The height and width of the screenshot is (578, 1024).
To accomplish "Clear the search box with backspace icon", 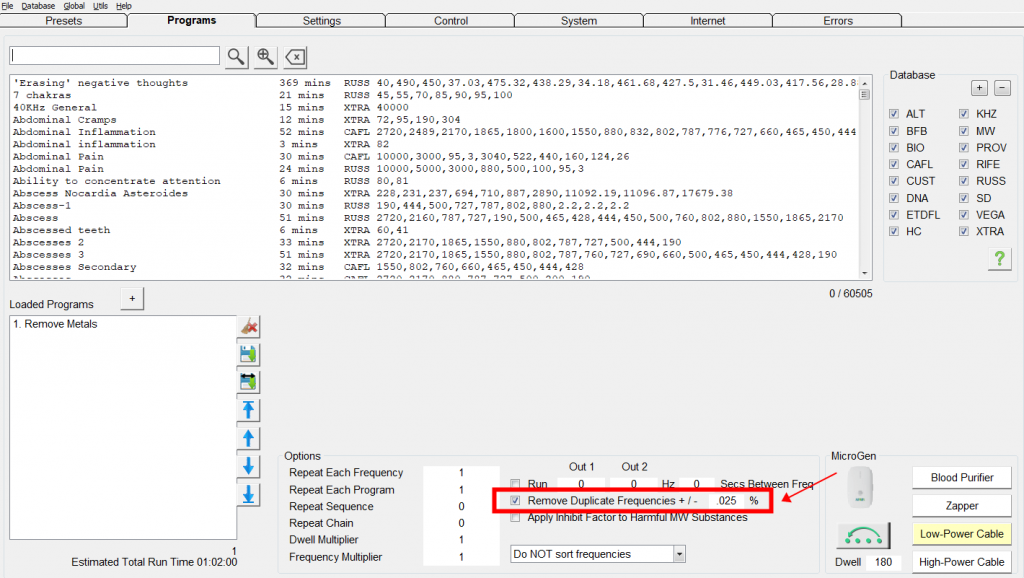I will pyautogui.click(x=295, y=56).
